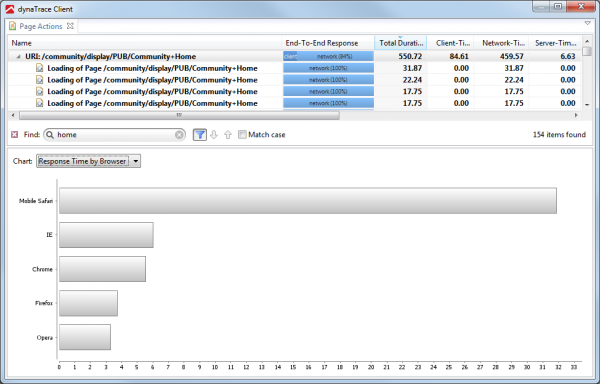Open the view menu triangle at top right
The image size is (600, 384).
(588, 23)
